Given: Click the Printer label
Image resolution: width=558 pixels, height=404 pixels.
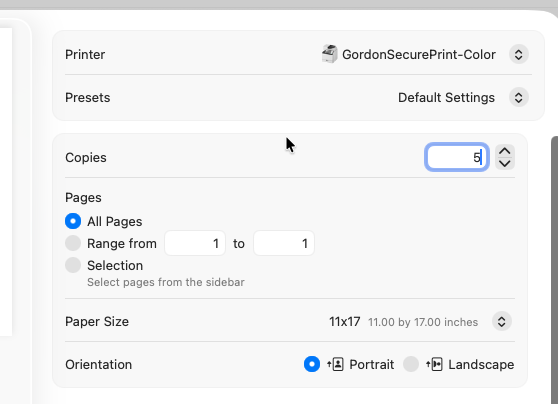Looking at the screenshot, I should click(x=85, y=54).
